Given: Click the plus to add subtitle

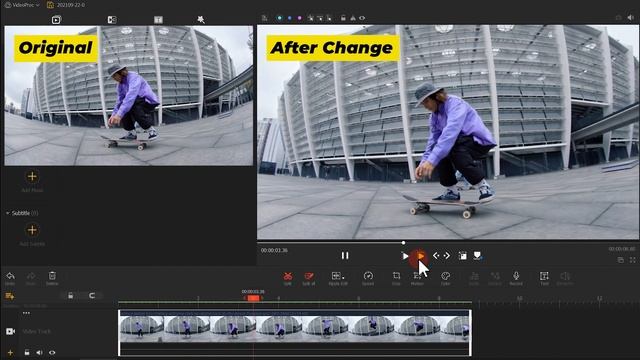Looking at the screenshot, I should point(32,230).
